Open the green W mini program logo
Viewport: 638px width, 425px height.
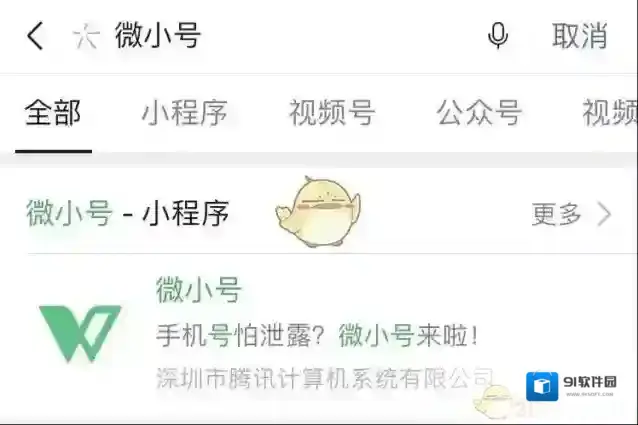(80, 333)
